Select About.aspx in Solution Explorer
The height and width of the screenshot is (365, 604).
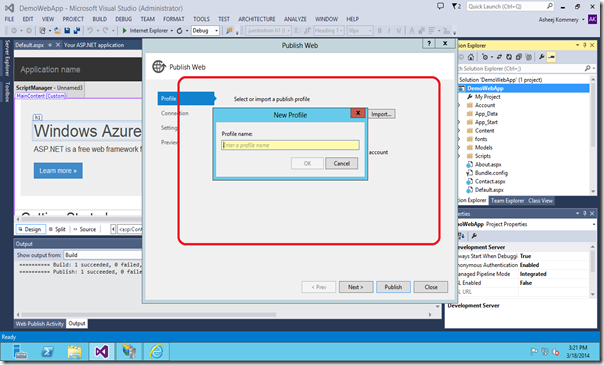pos(488,164)
